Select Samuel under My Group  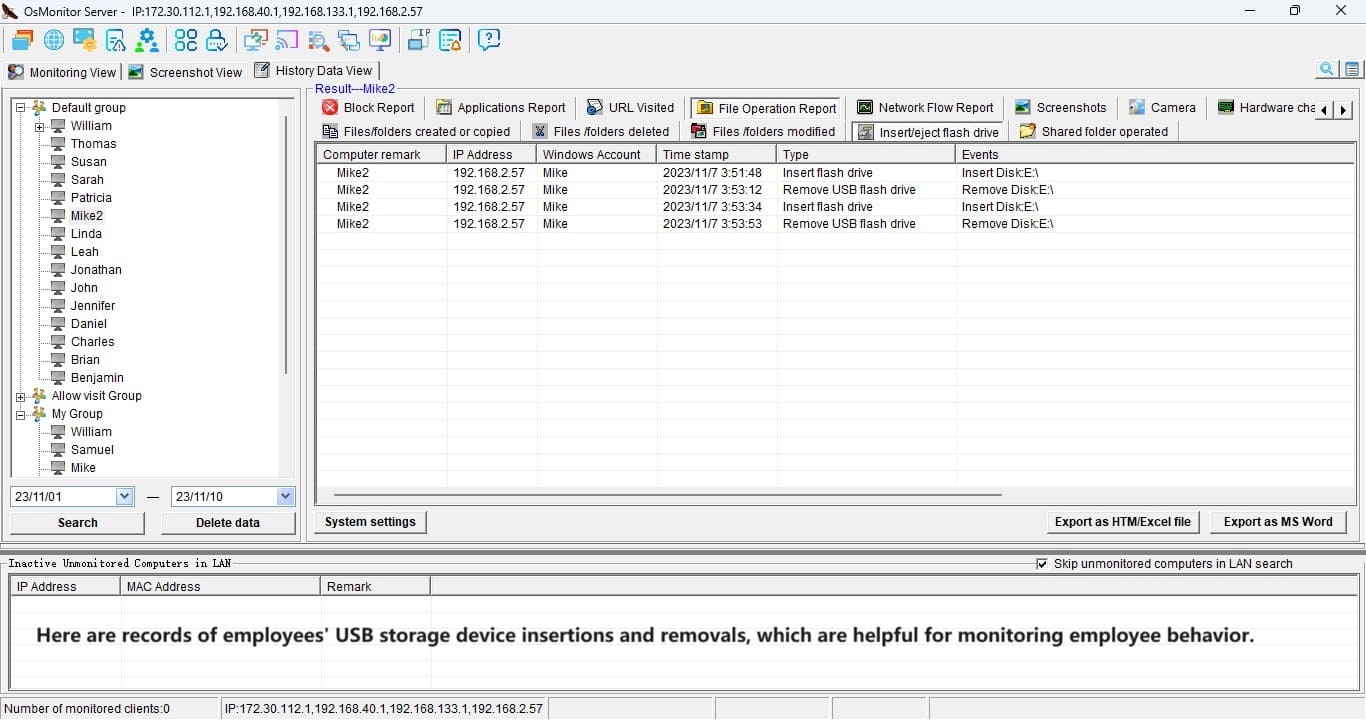[x=92, y=450]
